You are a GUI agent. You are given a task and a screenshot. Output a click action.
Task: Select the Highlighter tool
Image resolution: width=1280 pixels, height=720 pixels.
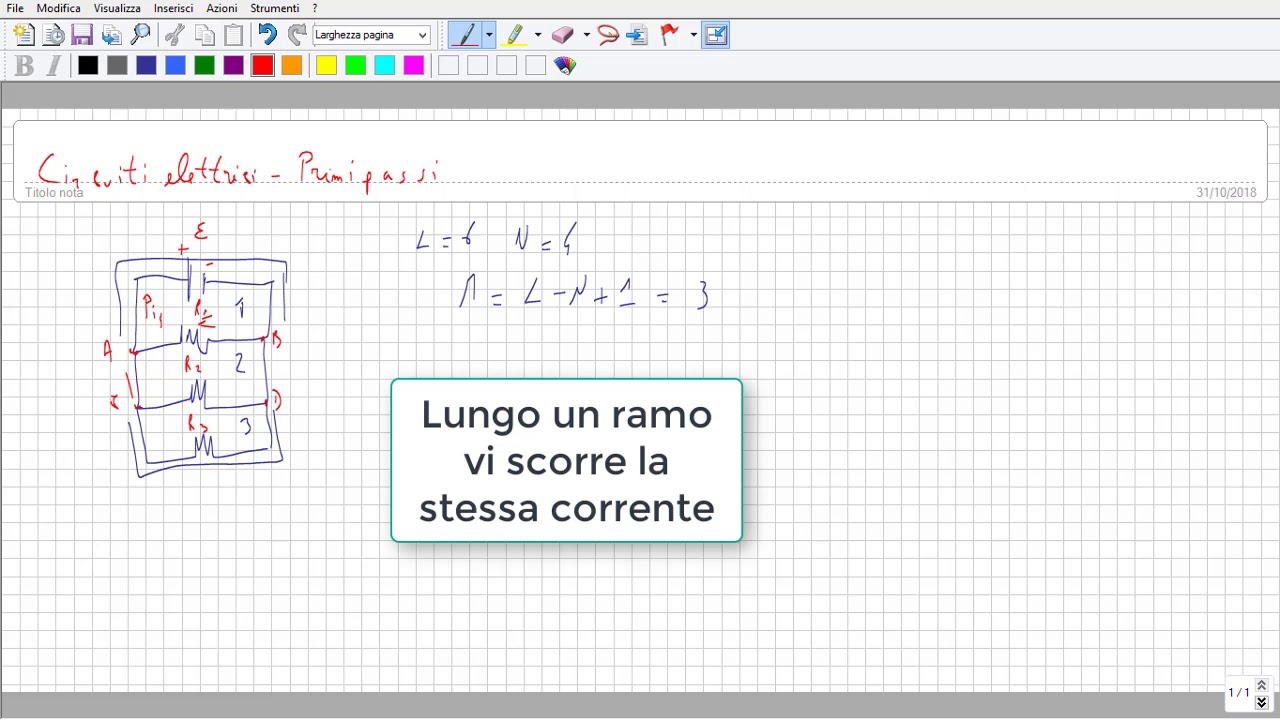(x=515, y=35)
